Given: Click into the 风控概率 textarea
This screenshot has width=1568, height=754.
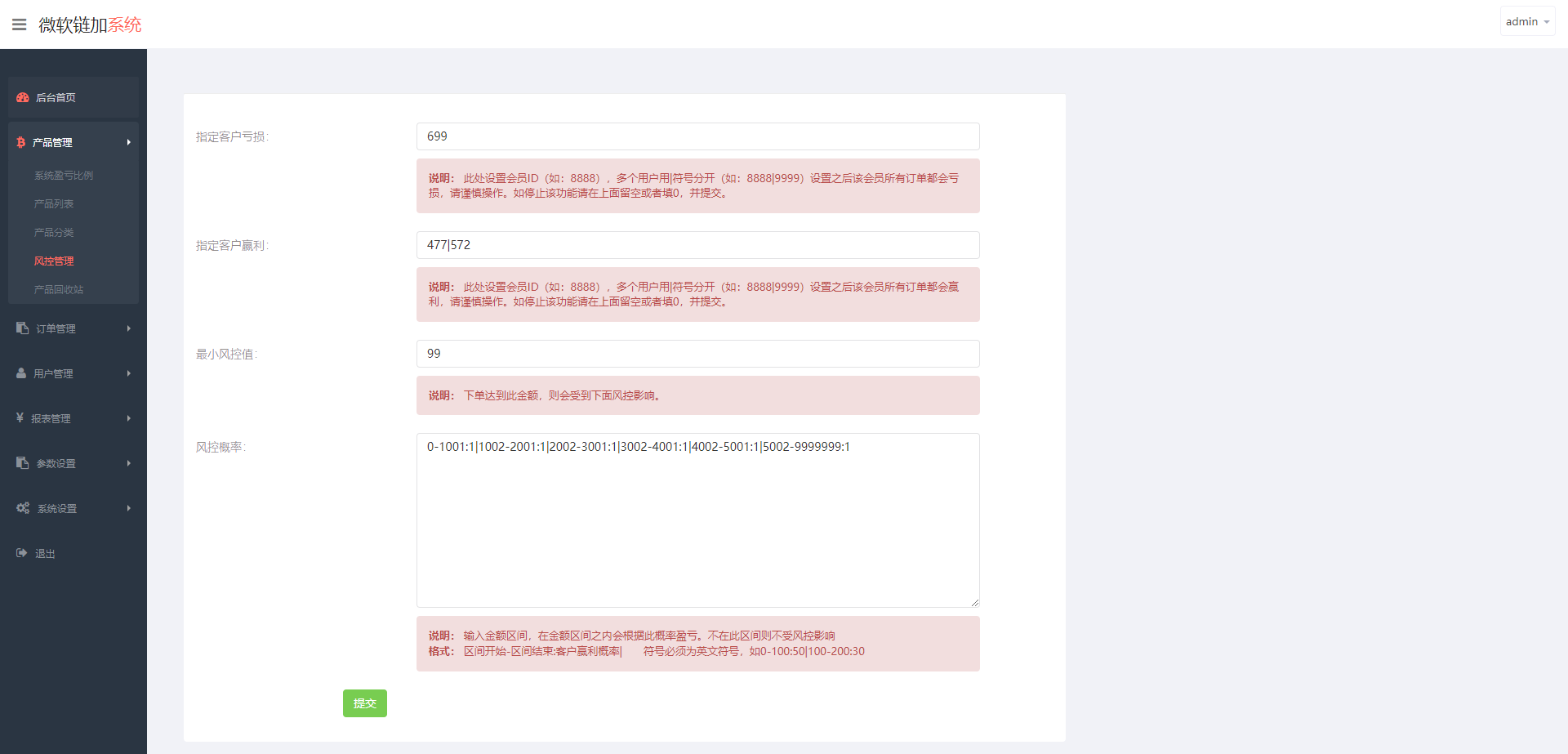Looking at the screenshot, I should point(698,520).
